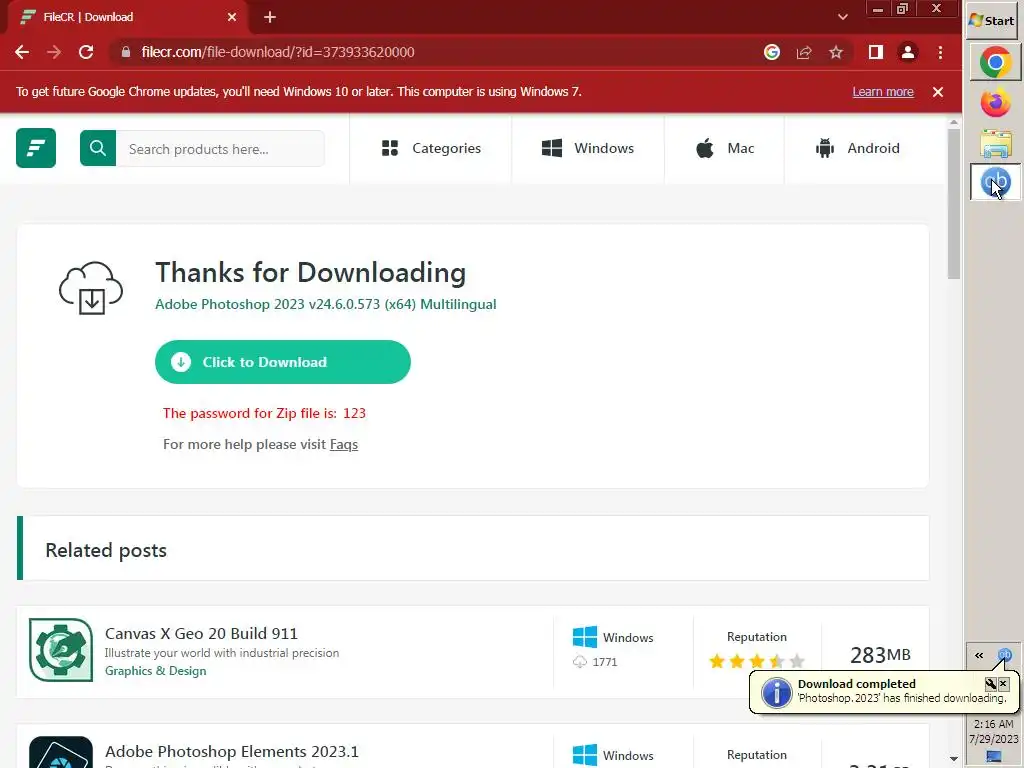
Task: Open the browser side panel
Action: click(x=876, y=52)
